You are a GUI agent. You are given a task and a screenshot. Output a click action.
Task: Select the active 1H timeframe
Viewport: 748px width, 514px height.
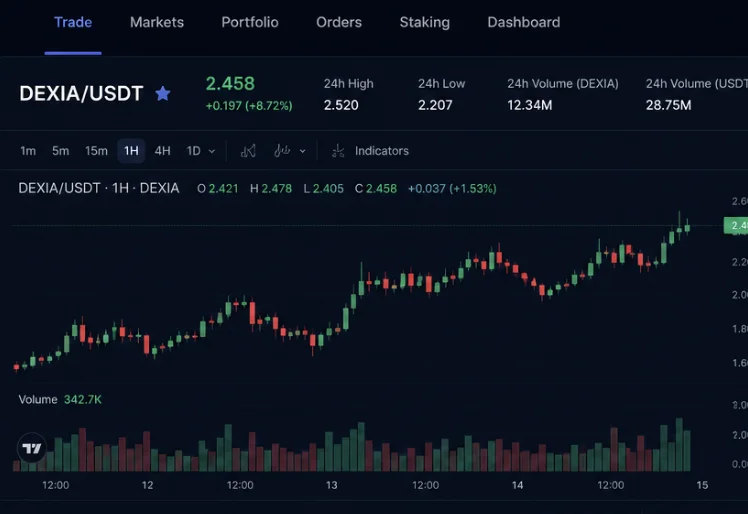pos(131,151)
